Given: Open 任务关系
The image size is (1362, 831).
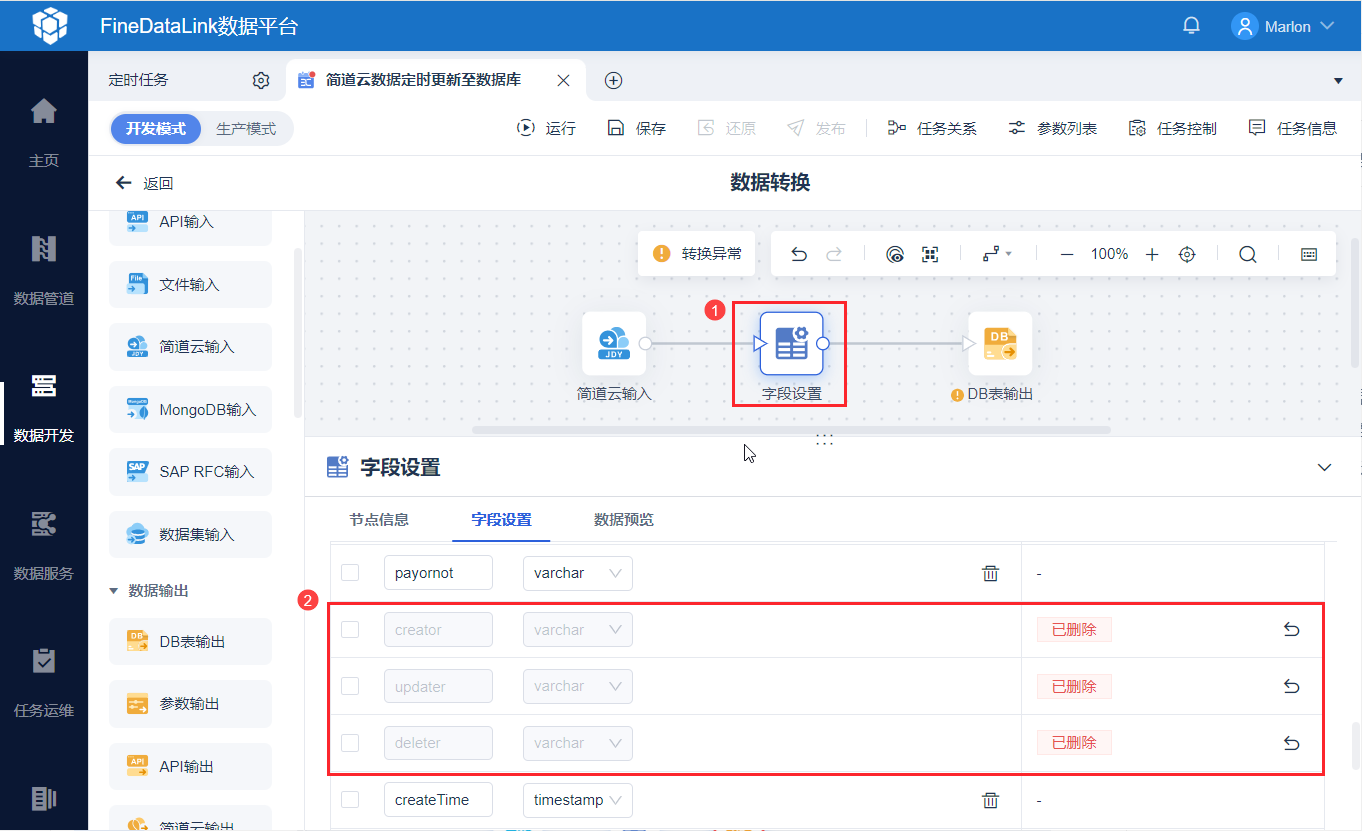Looking at the screenshot, I should (x=932, y=128).
